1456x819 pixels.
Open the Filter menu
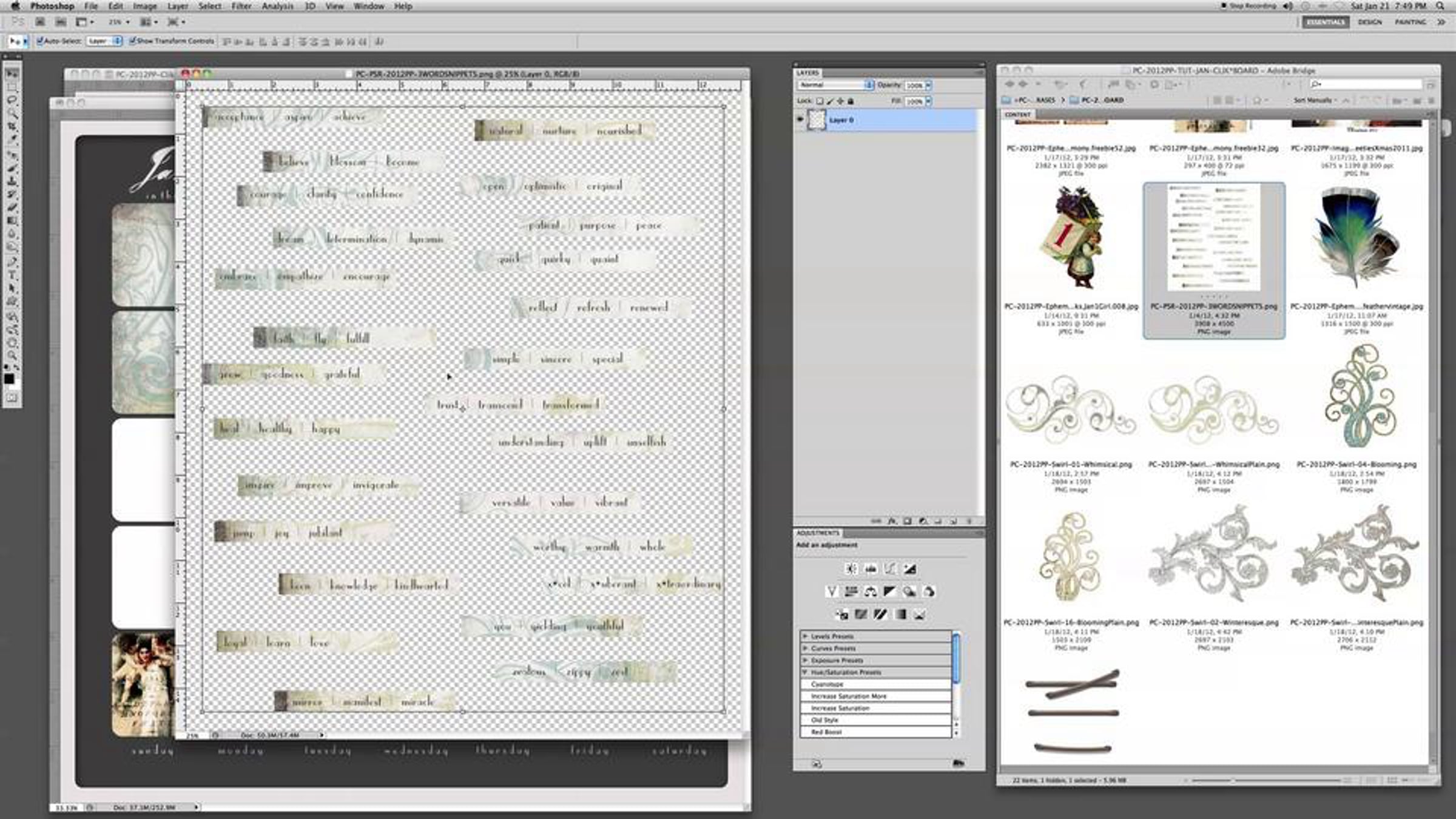241,6
